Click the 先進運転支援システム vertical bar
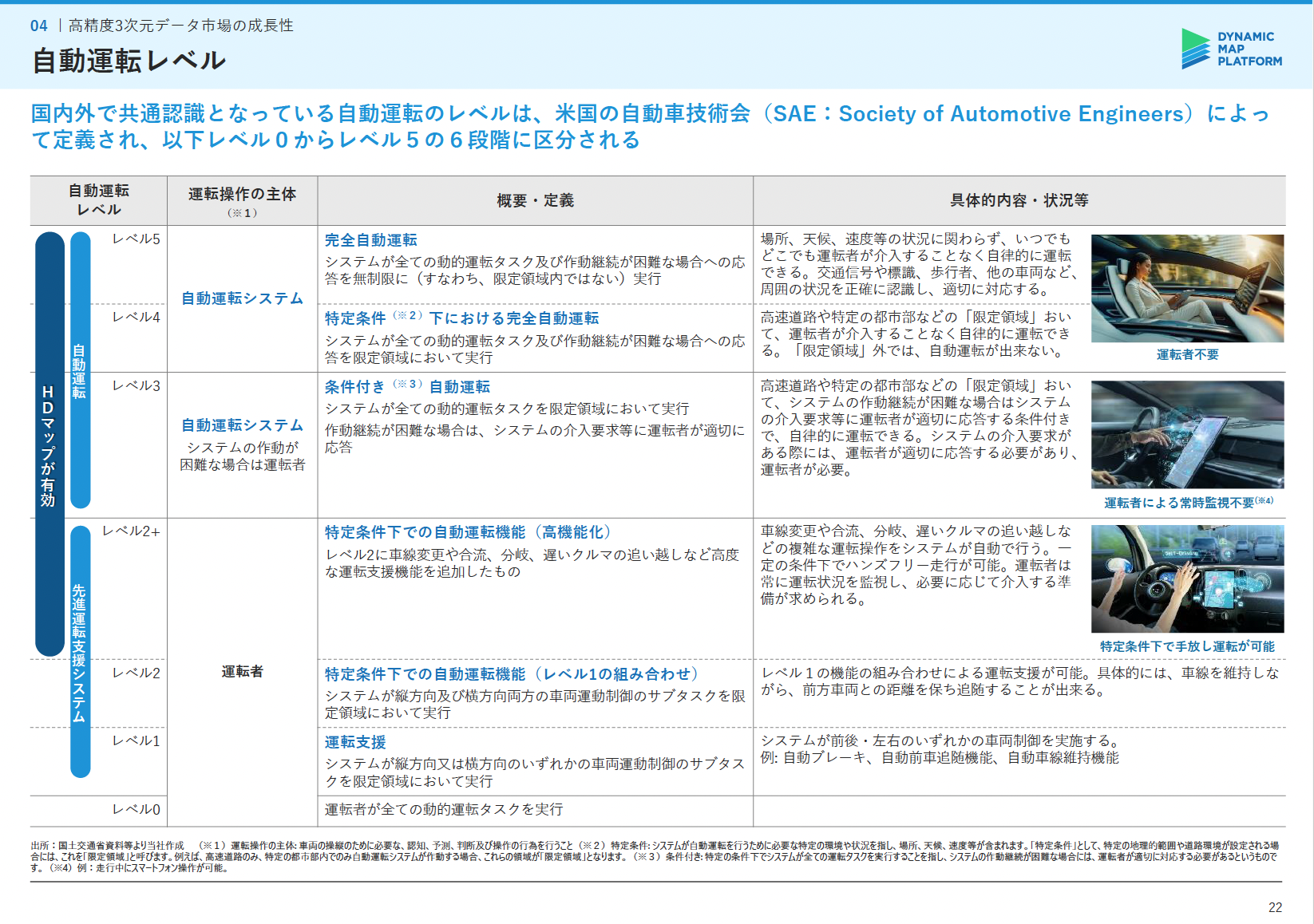Image resolution: width=1314 pixels, height=924 pixels. click(81, 652)
